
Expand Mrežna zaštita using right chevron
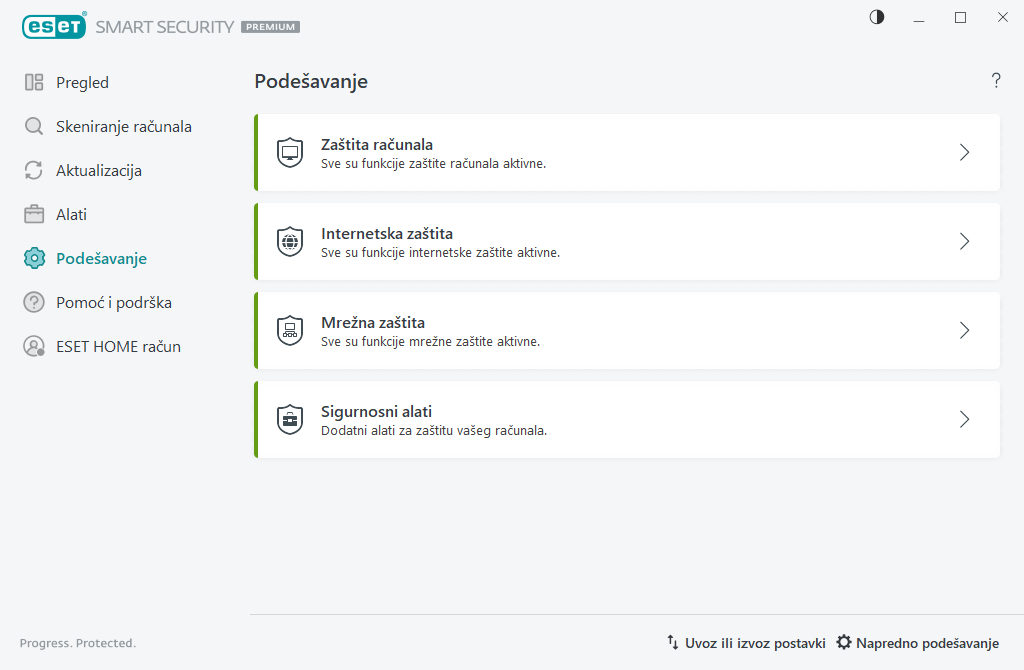click(964, 331)
